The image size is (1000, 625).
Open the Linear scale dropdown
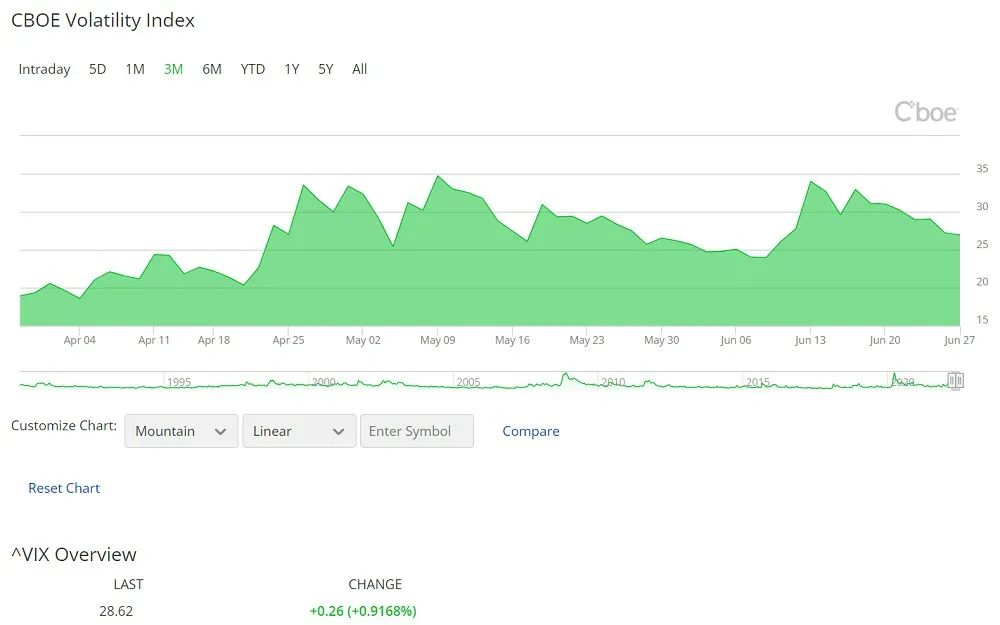299,431
